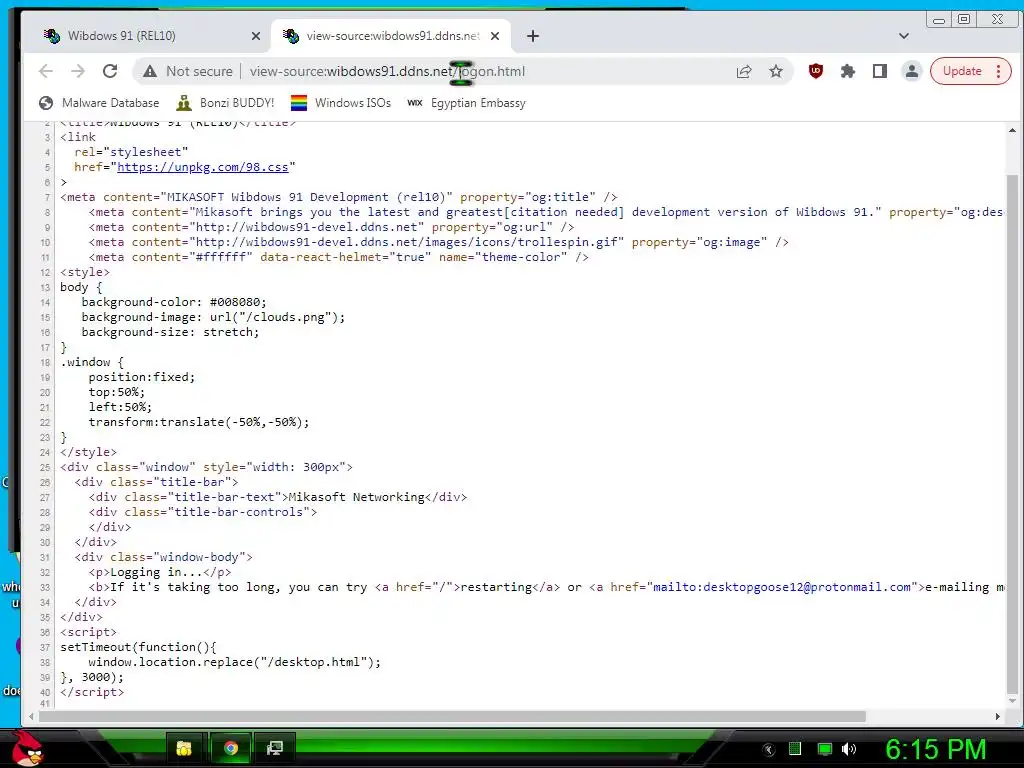The image size is (1024, 768).
Task: Open the profile avatar menu
Action: click(912, 71)
